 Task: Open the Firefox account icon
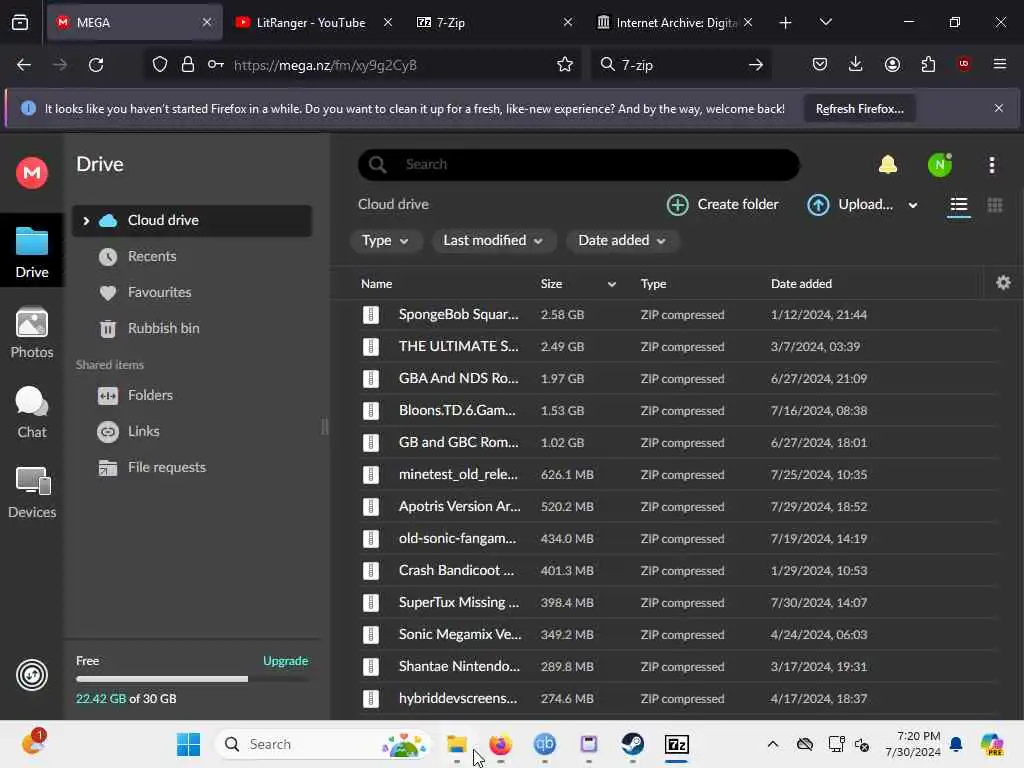[x=892, y=64]
